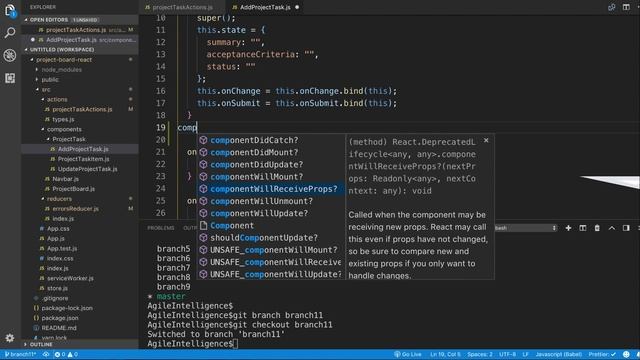Split the terminal pane
The image size is (640, 360).
582,228
